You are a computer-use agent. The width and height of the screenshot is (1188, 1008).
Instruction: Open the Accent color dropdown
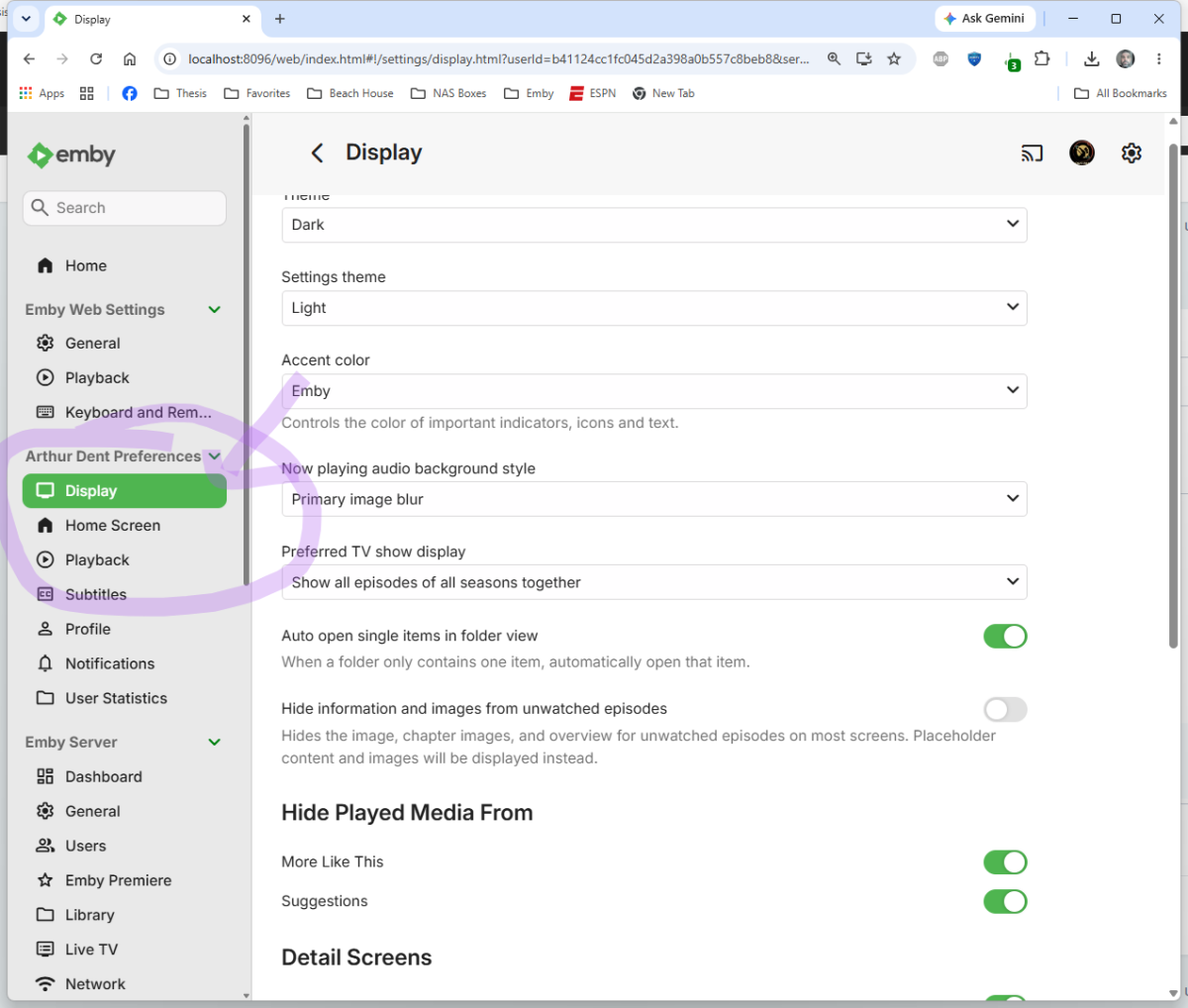(x=654, y=391)
